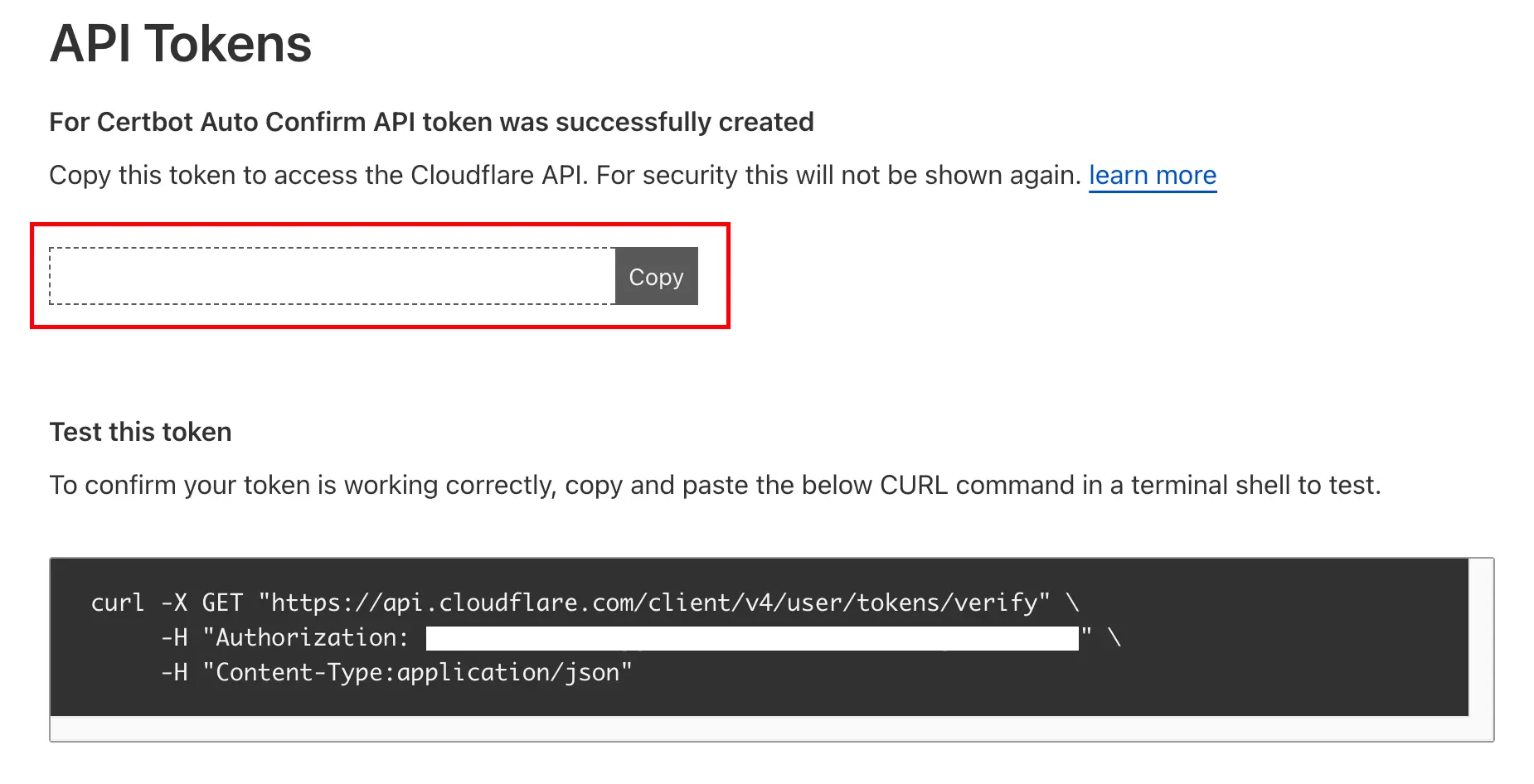The width and height of the screenshot is (1534, 784).
Task: Click the Copy button next to the token
Action: point(656,276)
